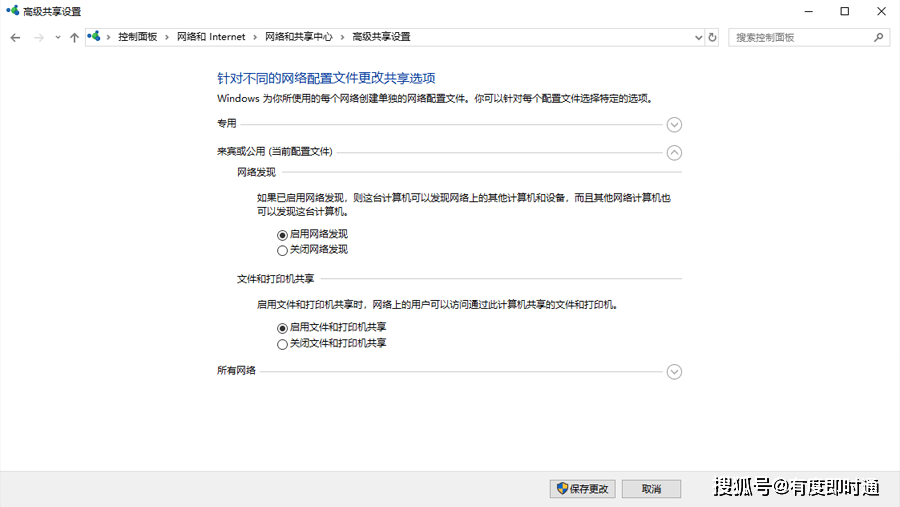Refresh the page with refresh icon

coord(712,37)
